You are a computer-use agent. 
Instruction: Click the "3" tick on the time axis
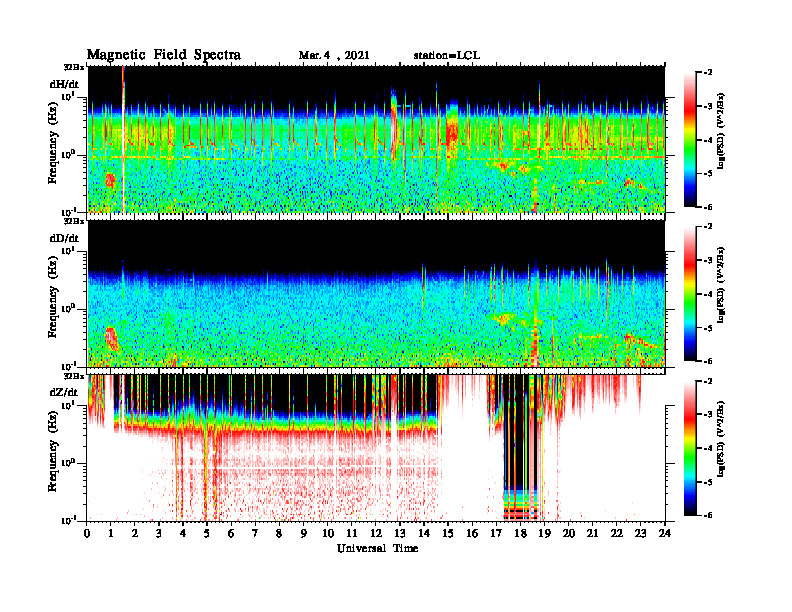159,534
